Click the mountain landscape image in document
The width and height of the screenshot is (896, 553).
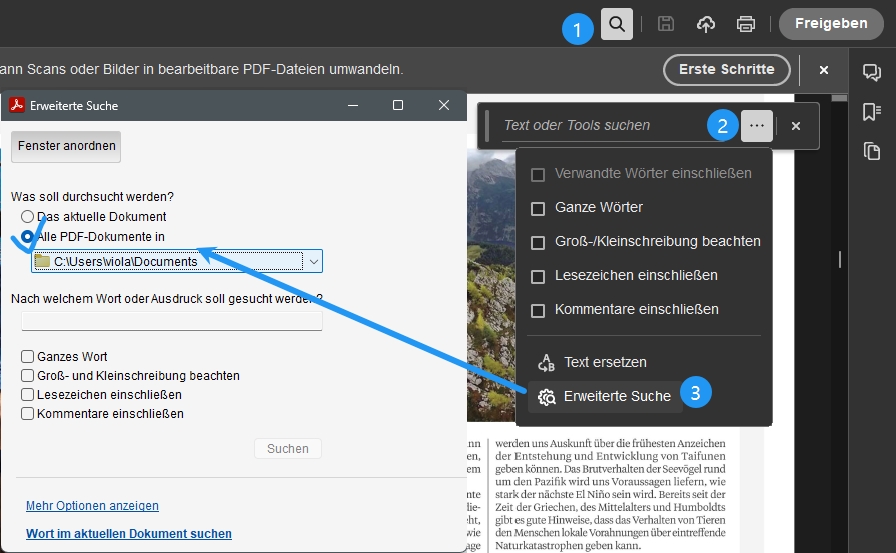coord(491,286)
